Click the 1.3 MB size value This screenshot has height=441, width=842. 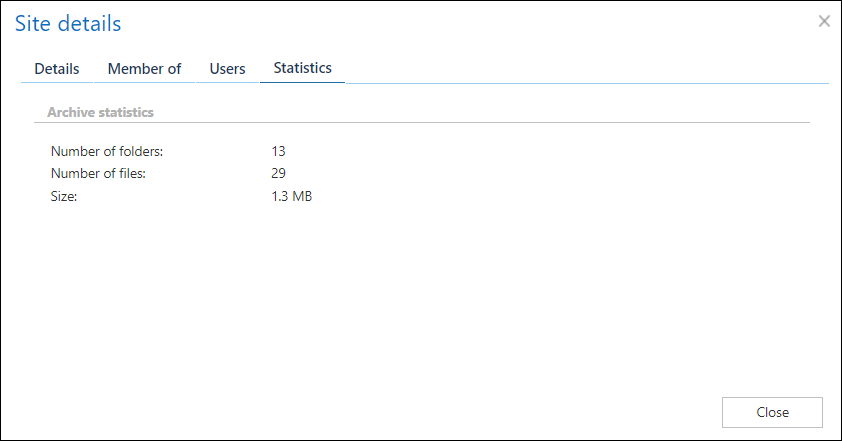click(x=292, y=197)
